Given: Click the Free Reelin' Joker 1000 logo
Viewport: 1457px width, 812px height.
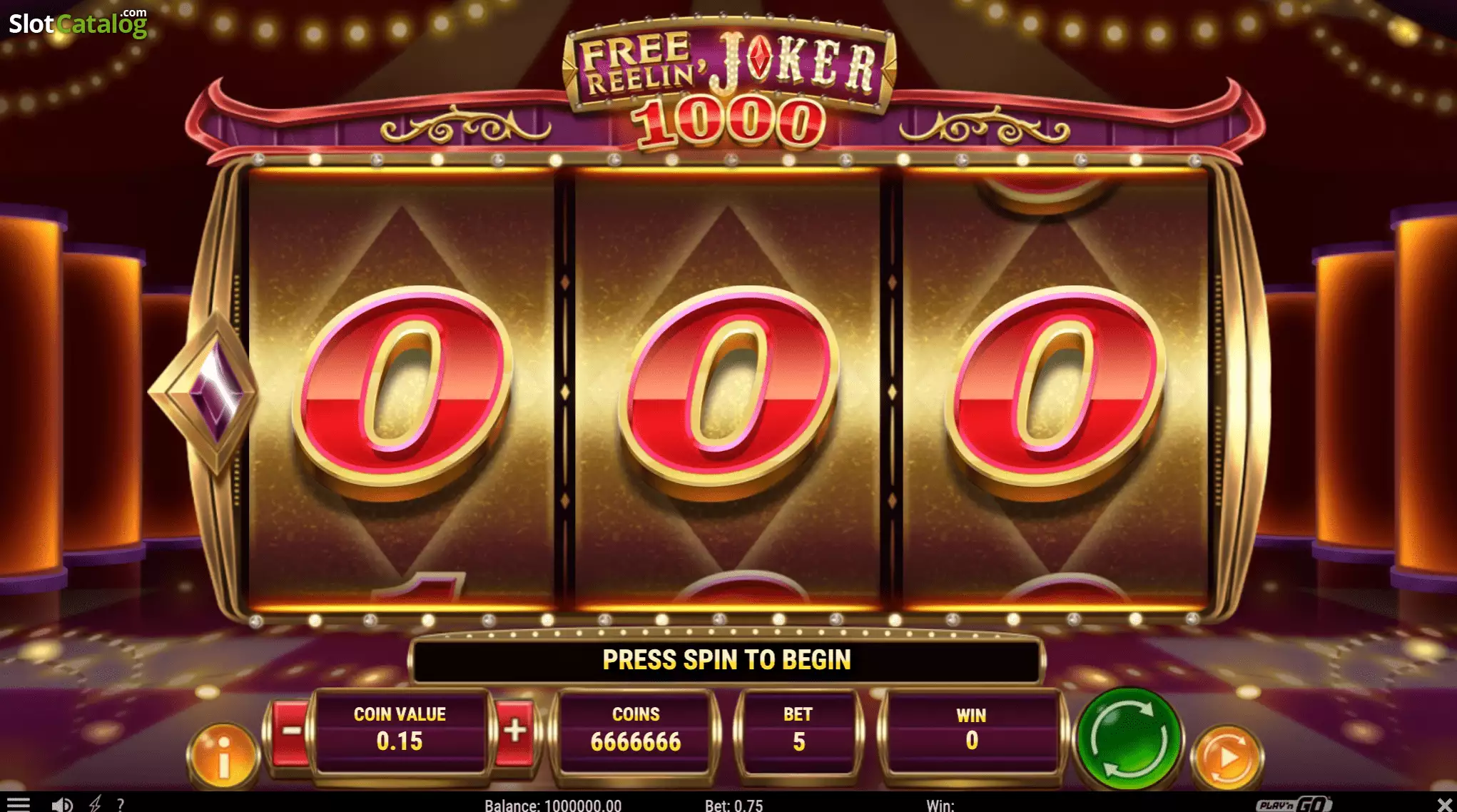Looking at the screenshot, I should point(729,81).
